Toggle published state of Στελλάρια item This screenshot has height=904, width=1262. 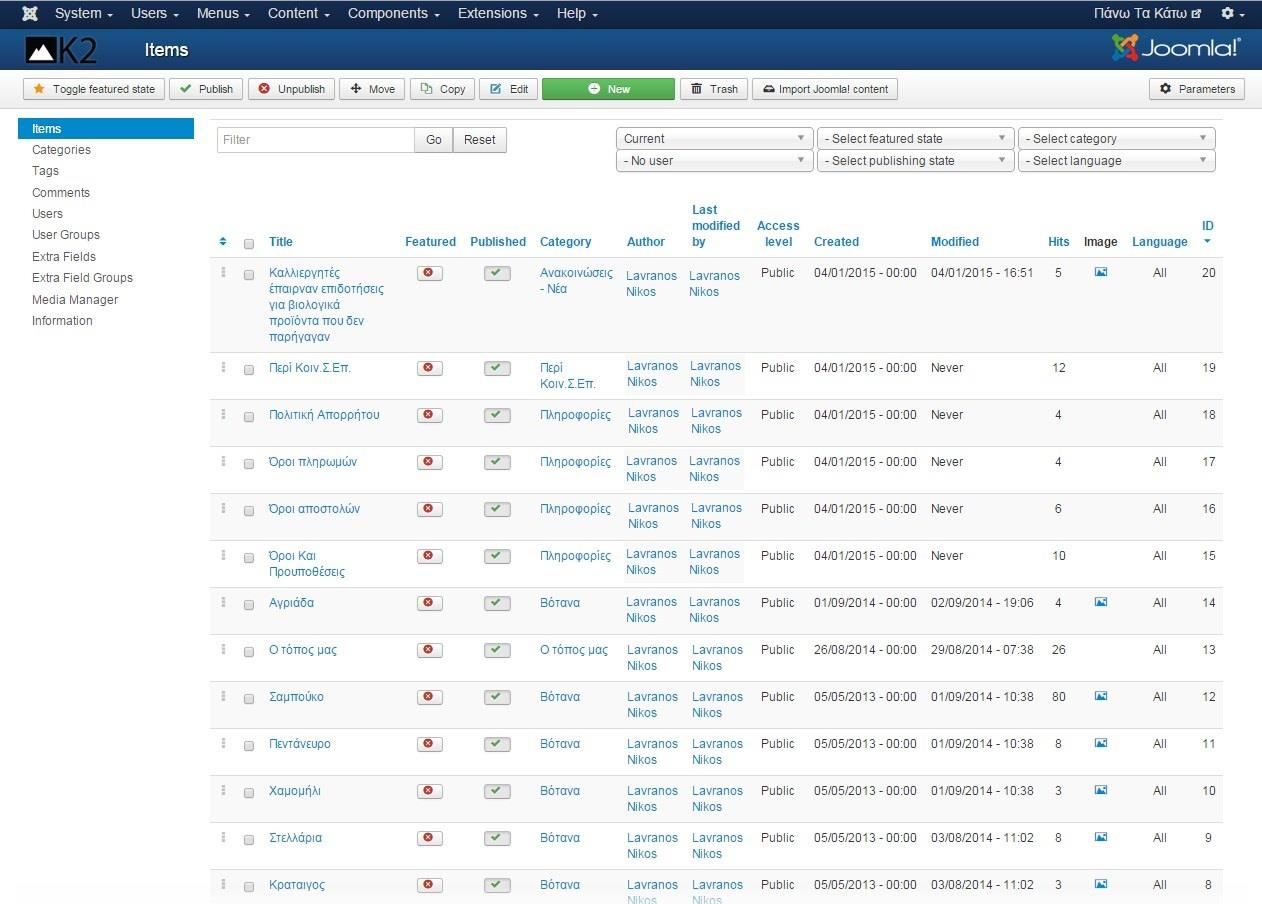click(497, 838)
